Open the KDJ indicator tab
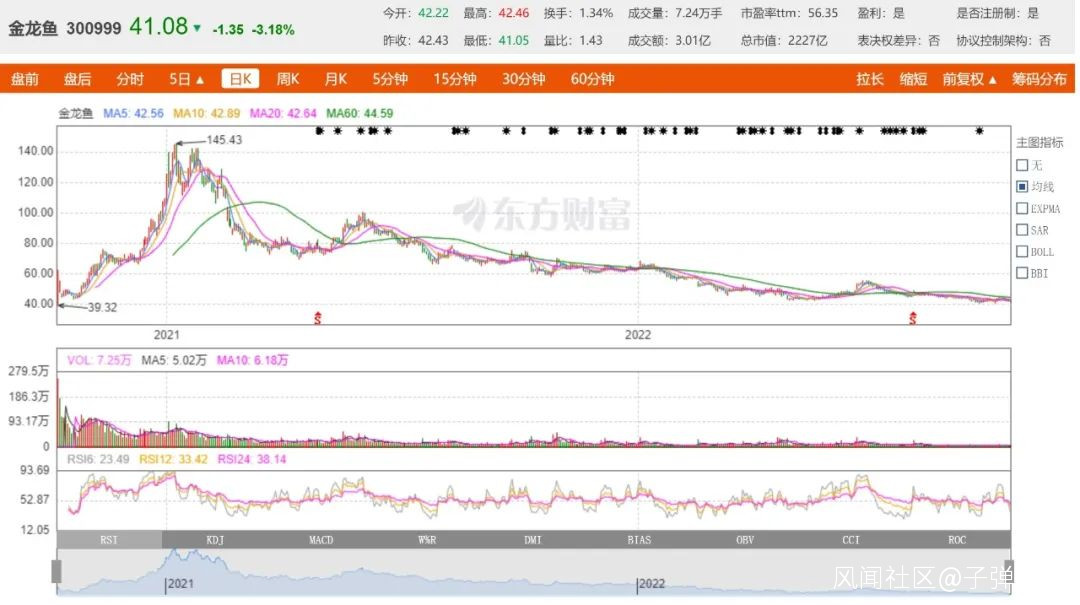Viewport: 1080px width, 605px height. pos(215,540)
